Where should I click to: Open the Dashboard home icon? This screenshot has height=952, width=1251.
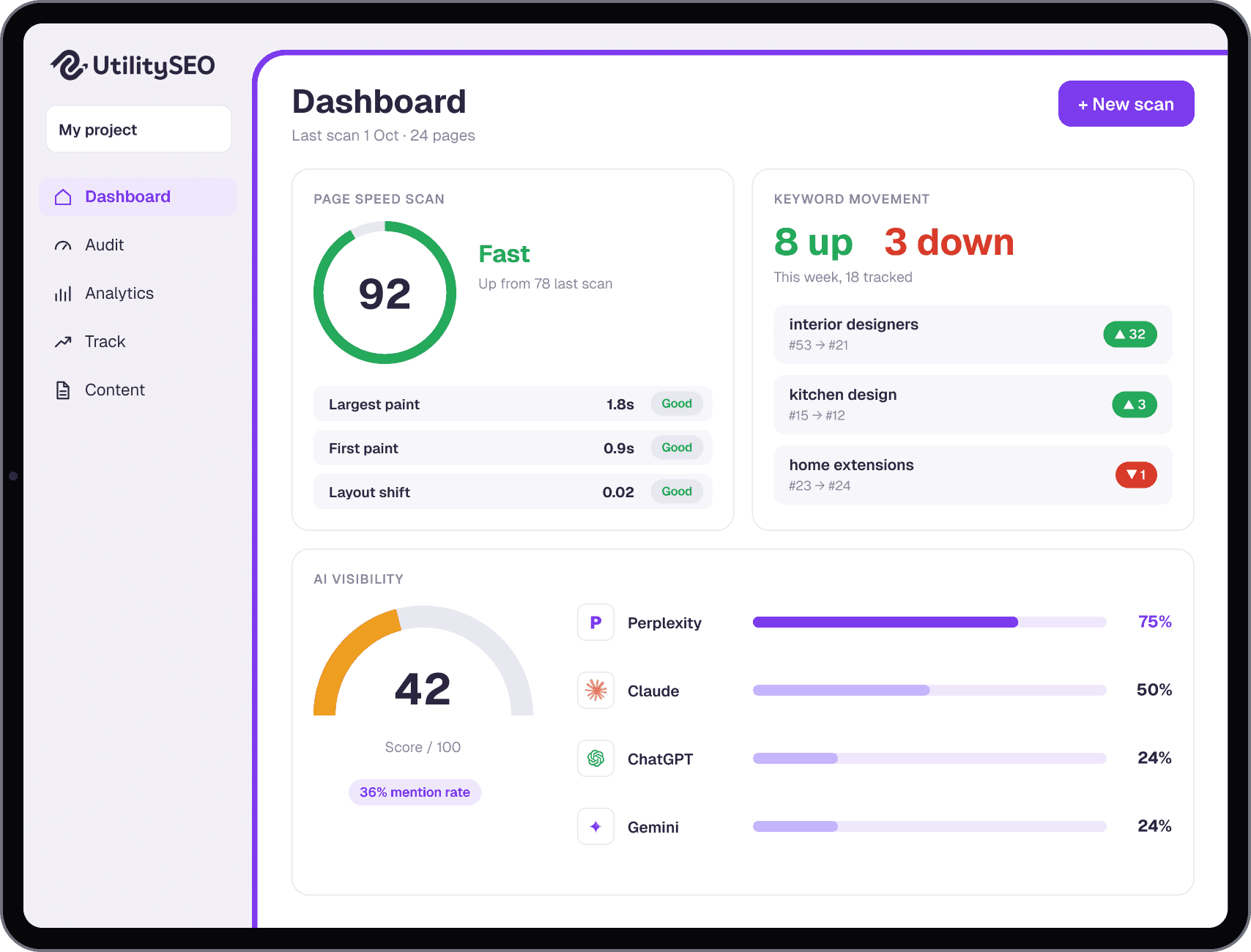[63, 197]
